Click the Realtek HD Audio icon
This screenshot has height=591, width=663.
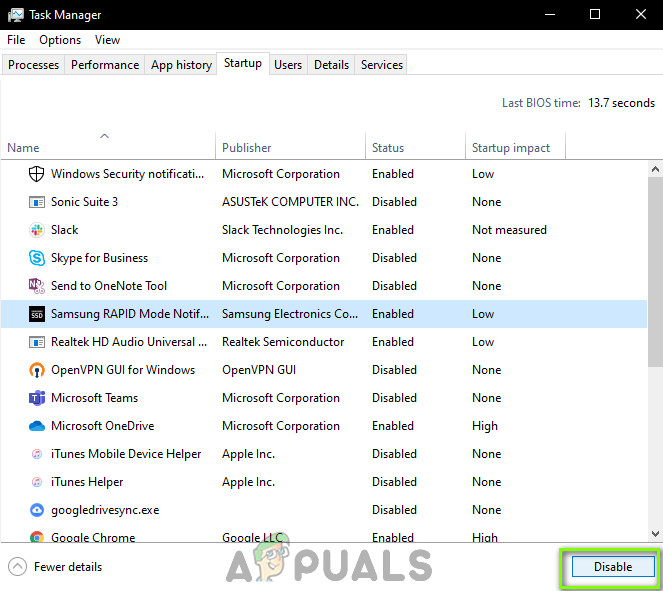point(37,342)
